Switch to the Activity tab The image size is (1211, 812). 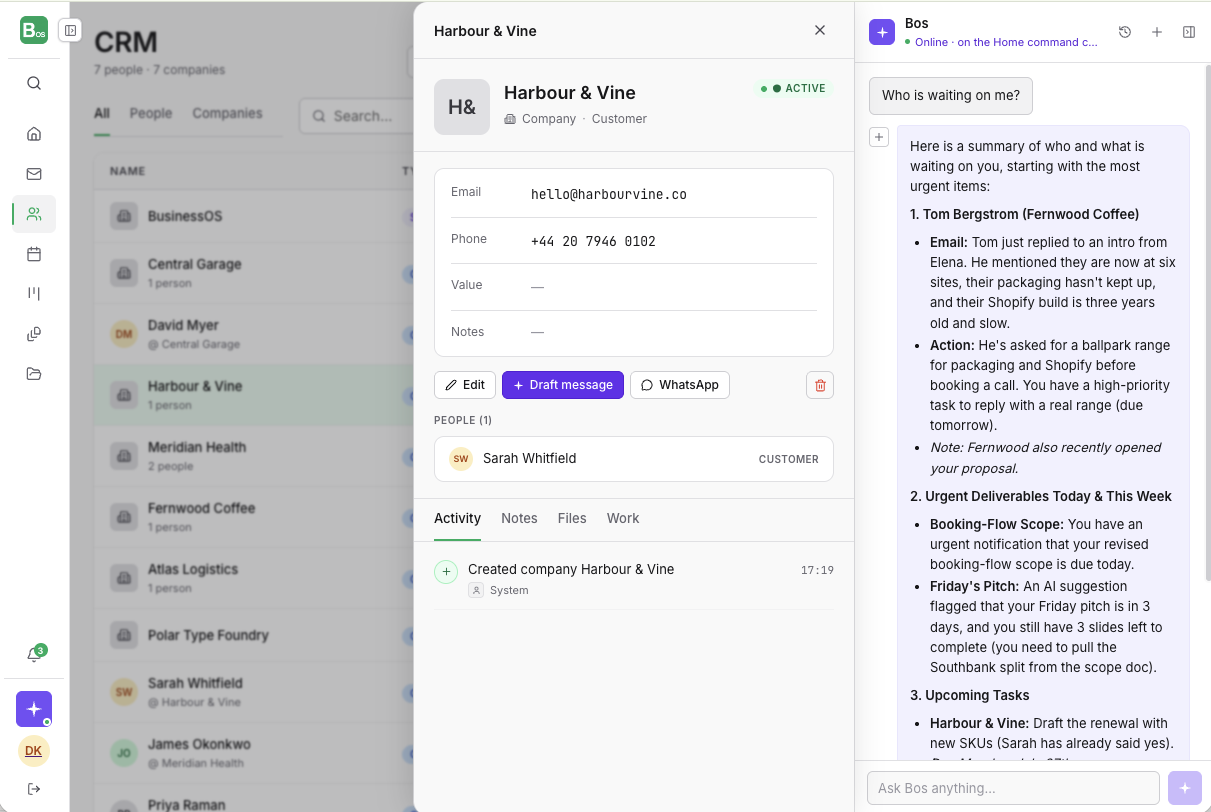[x=457, y=518]
